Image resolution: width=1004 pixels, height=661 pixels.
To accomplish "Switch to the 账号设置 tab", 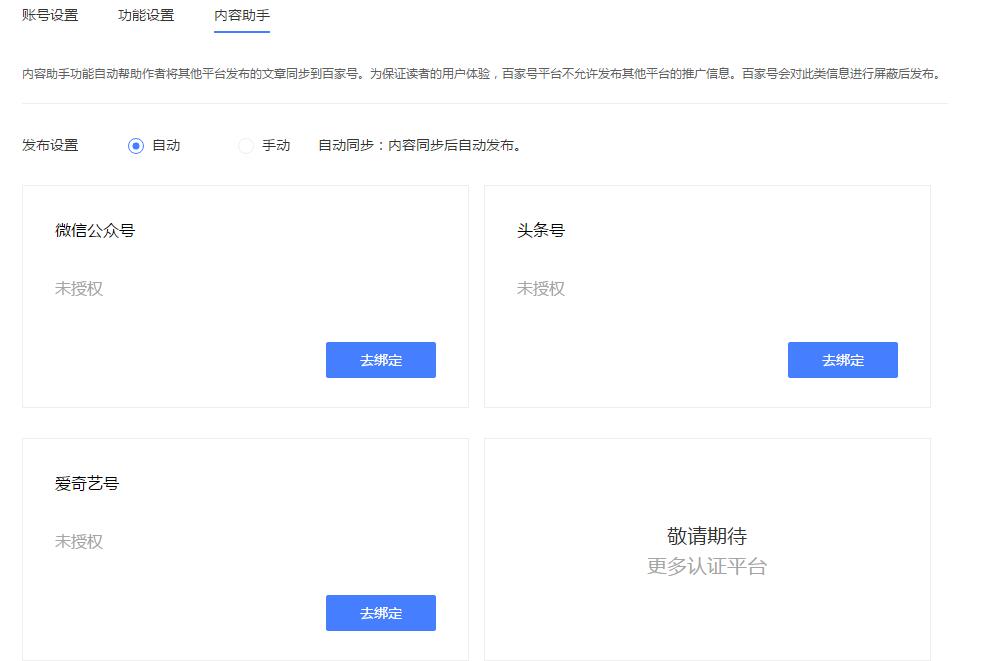I will (x=48, y=16).
